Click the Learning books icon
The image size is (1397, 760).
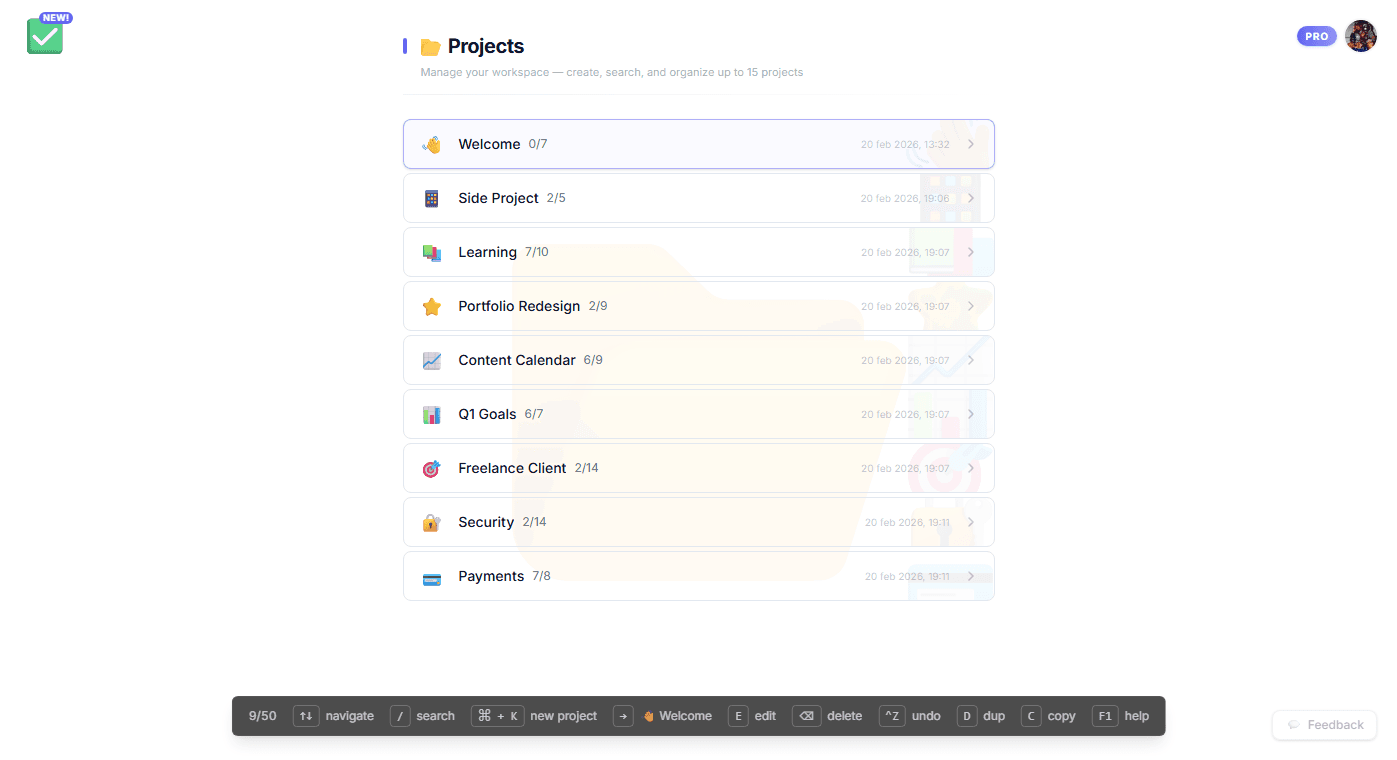[x=431, y=252]
